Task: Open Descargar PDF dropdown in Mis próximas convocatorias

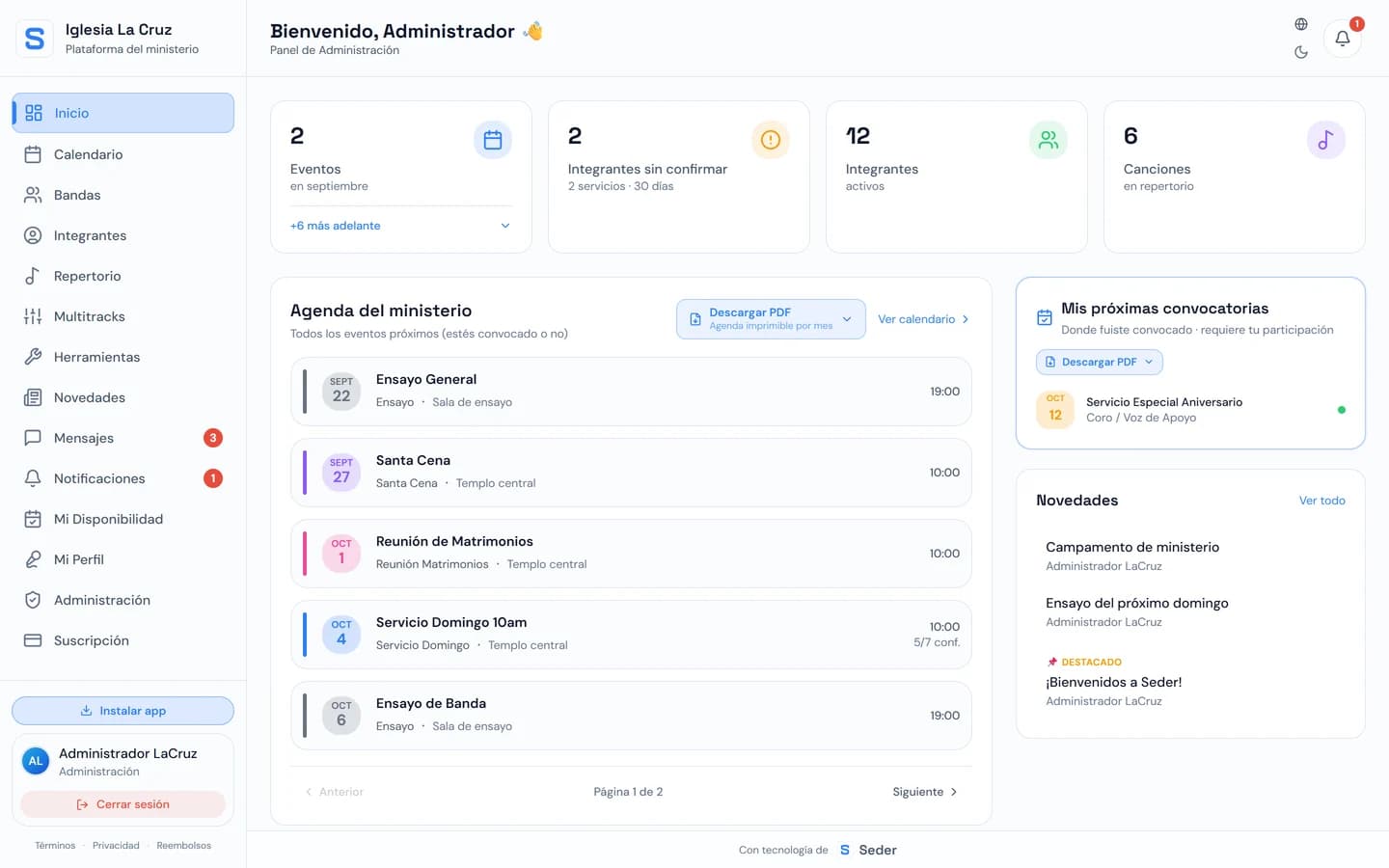Action: 1100,362
